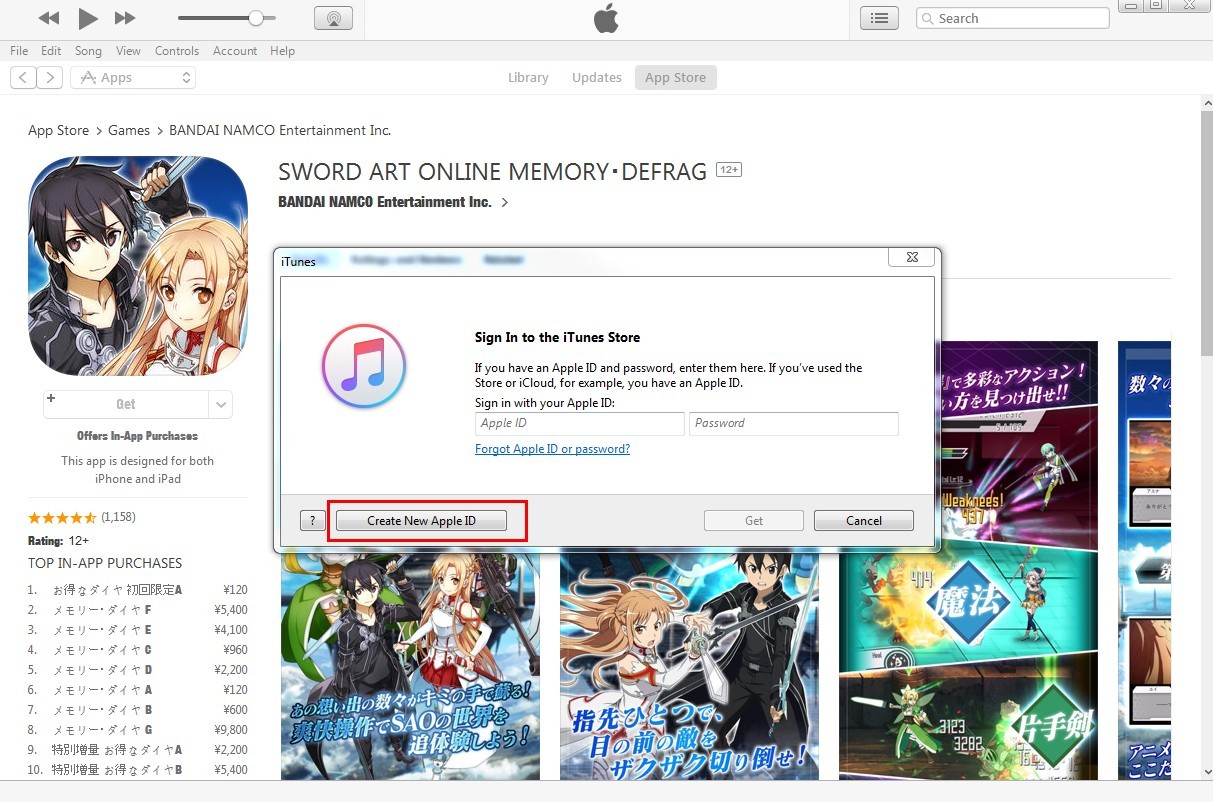
Task: Click the Cancel button
Action: [x=864, y=520]
